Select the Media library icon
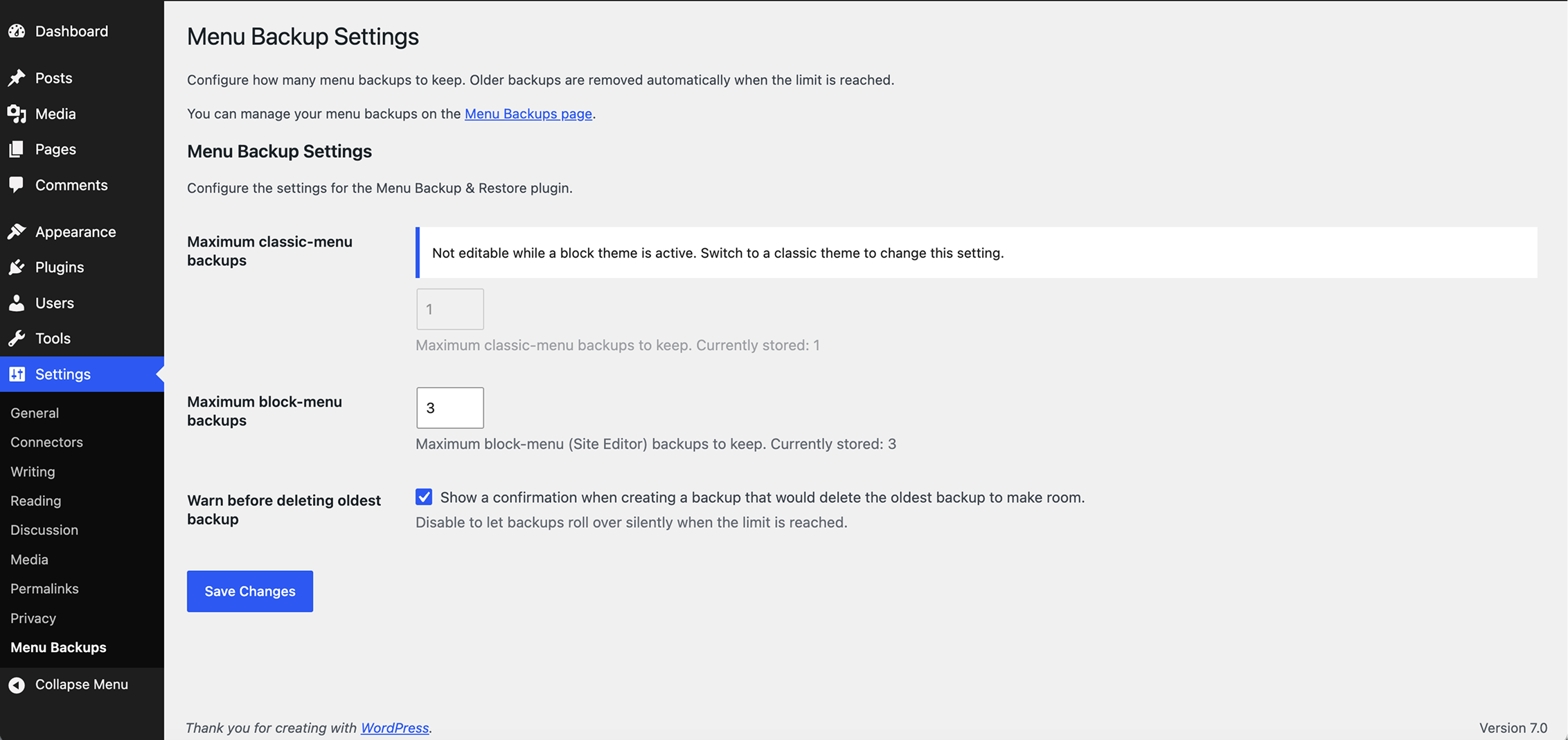Image resolution: width=1568 pixels, height=740 pixels. [17, 114]
